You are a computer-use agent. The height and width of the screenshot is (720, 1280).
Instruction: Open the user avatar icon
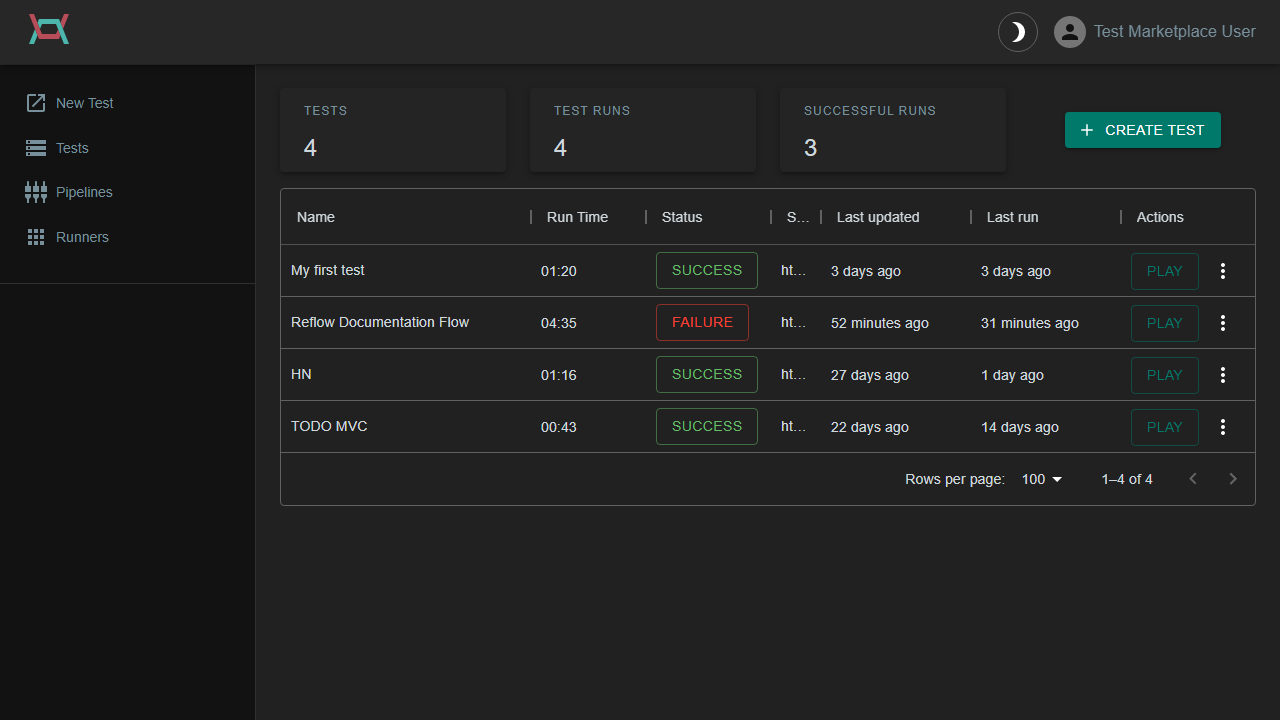[1070, 32]
